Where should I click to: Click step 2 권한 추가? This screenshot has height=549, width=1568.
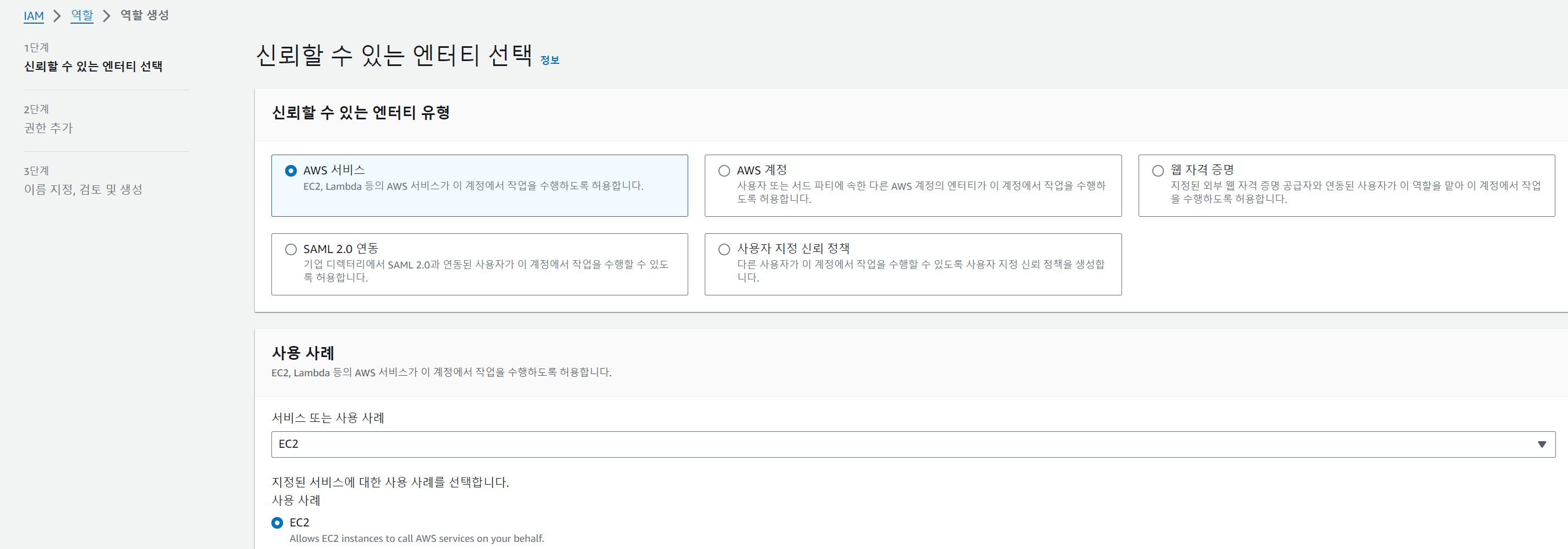(x=48, y=128)
